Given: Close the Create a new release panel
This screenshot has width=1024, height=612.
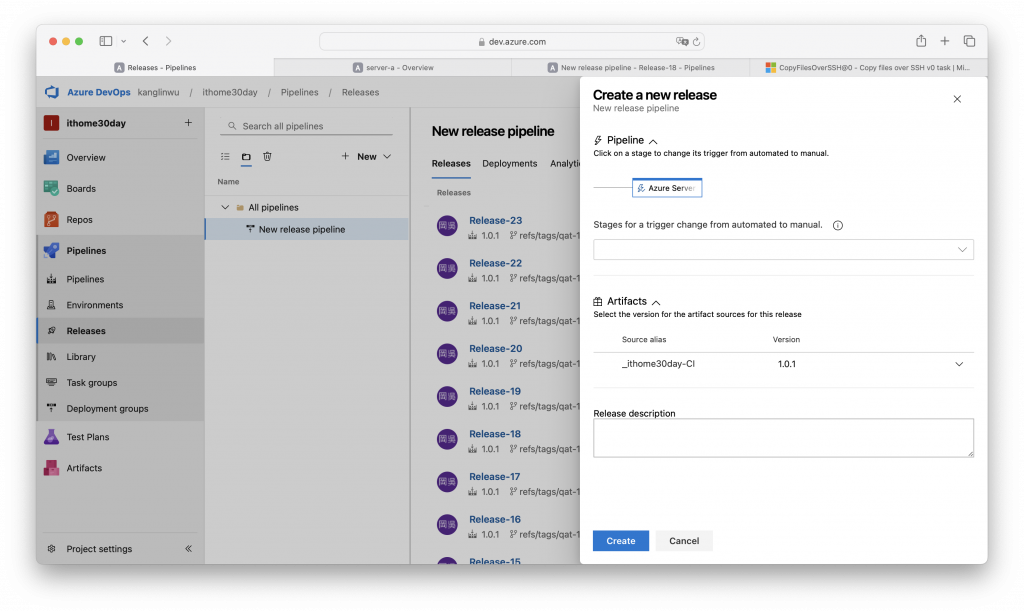Looking at the screenshot, I should pos(957,99).
